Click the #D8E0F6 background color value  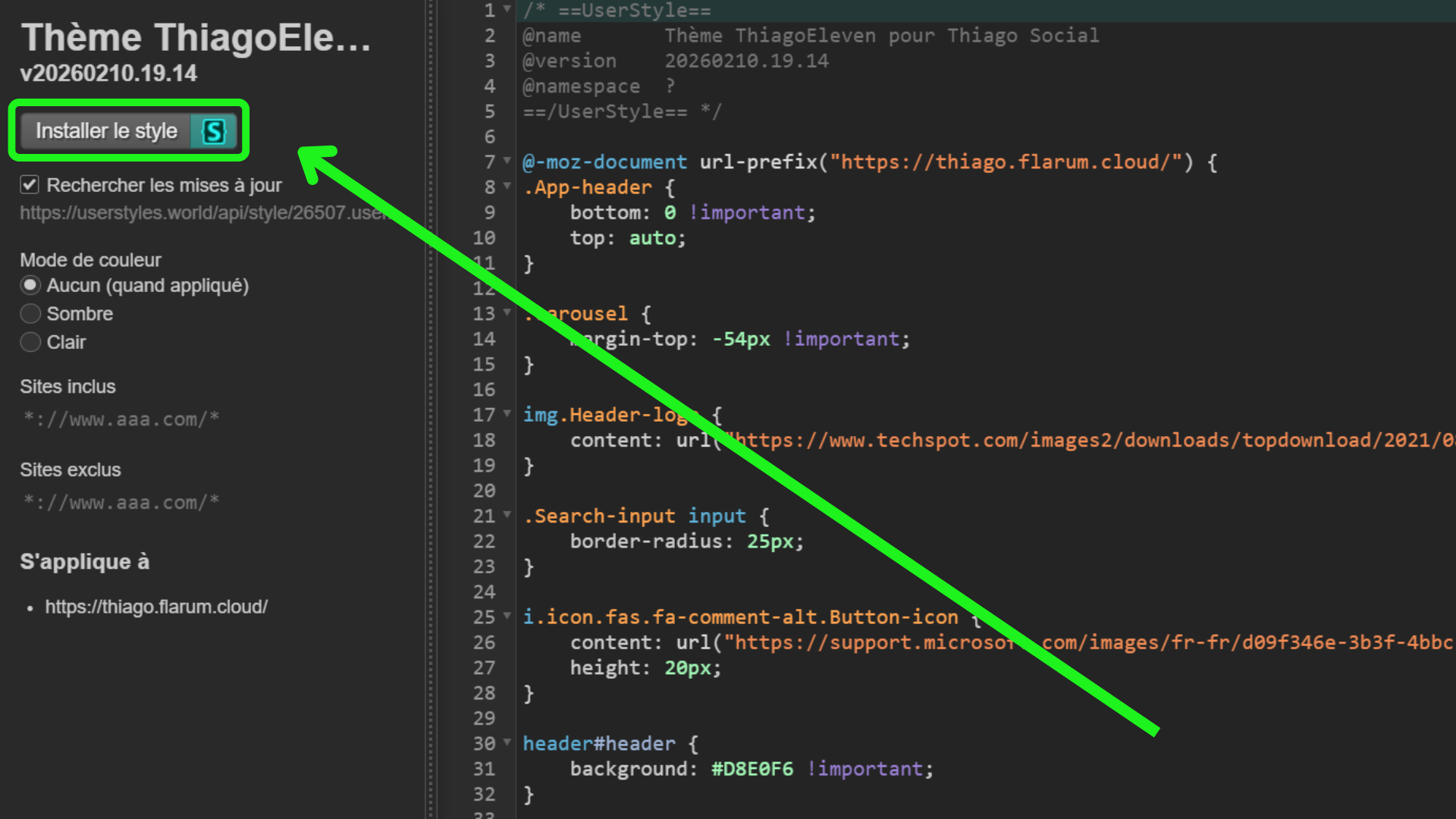(752, 769)
